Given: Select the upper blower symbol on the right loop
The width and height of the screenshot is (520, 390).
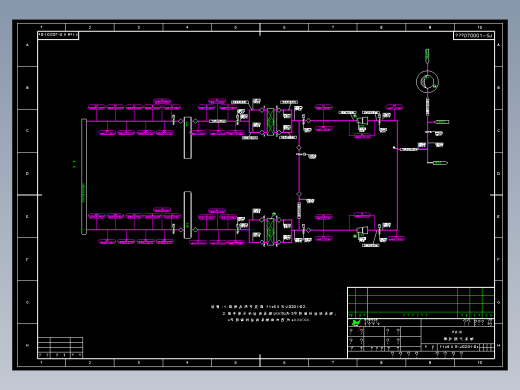Looking at the screenshot, I should point(363,120).
